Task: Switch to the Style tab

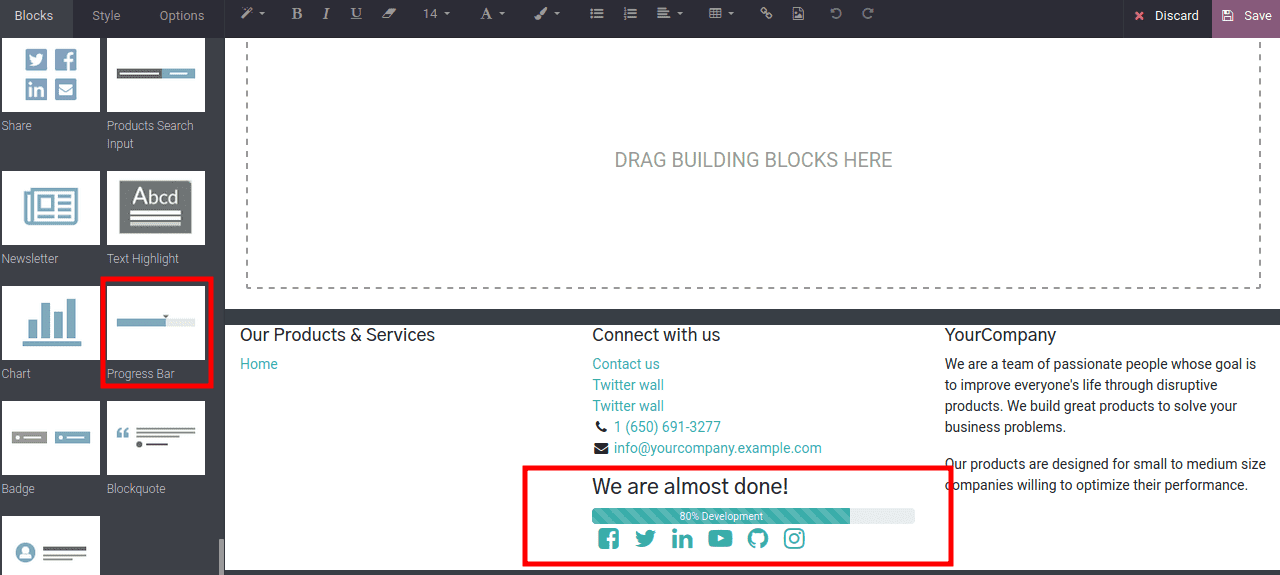Action: tap(106, 16)
